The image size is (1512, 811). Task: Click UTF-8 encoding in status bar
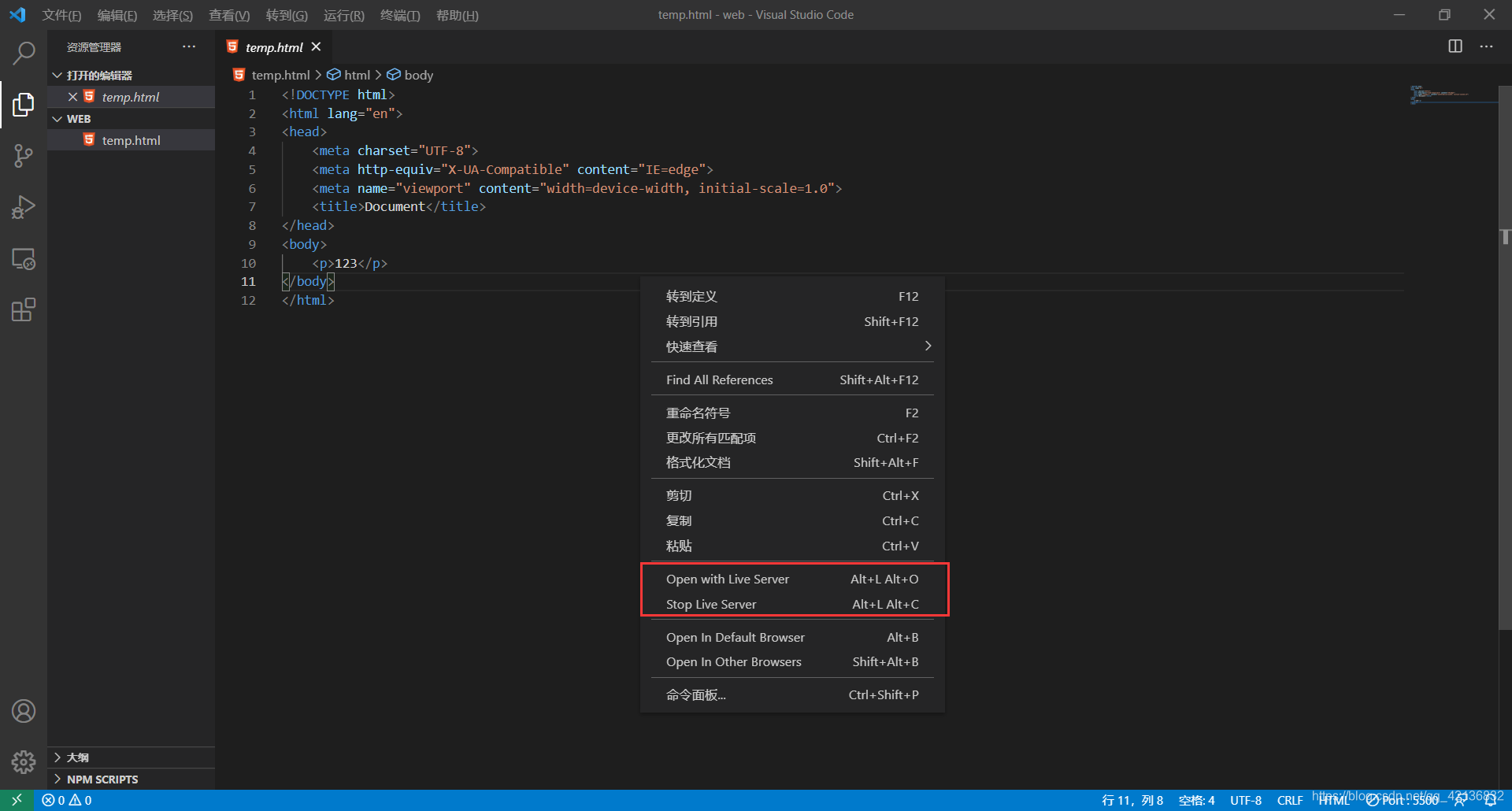click(x=1246, y=800)
